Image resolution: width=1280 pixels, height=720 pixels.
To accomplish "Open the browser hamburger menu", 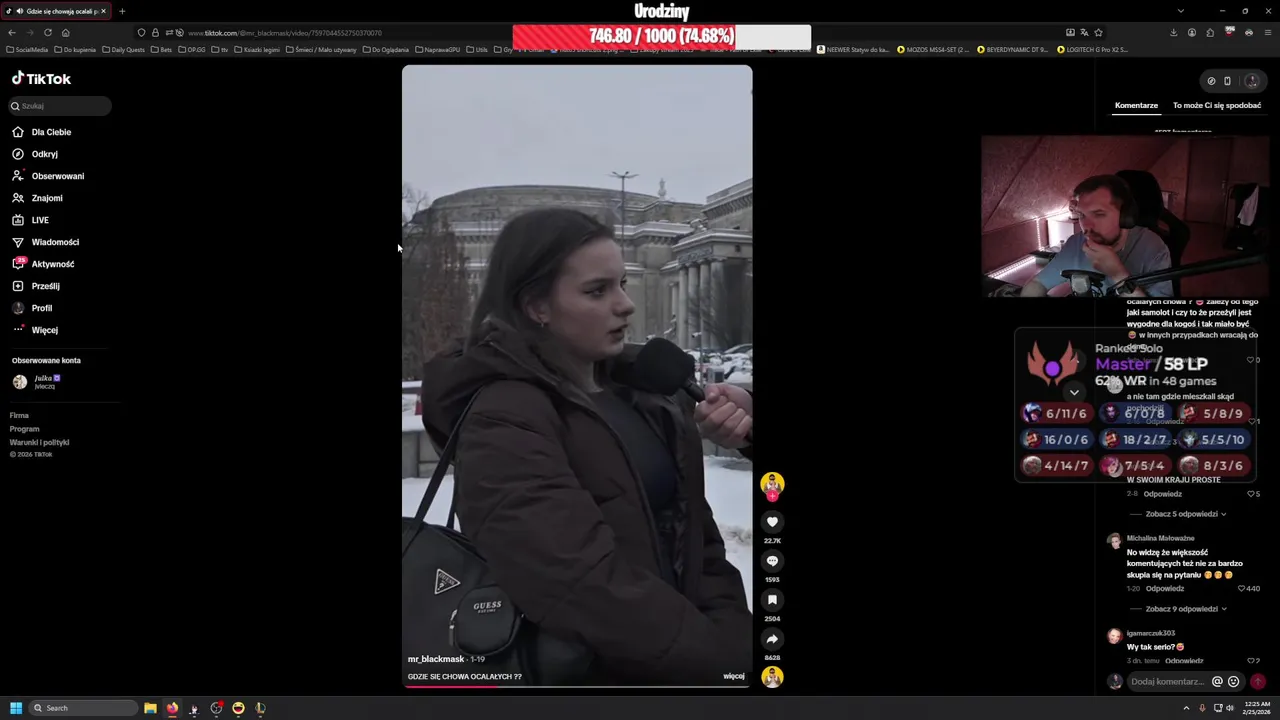I will 1267,33.
